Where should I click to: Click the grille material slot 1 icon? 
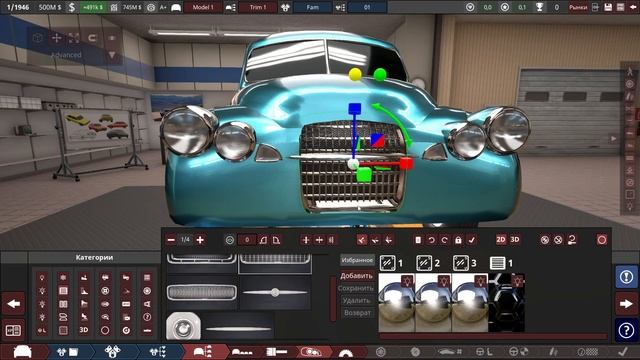coord(497,263)
